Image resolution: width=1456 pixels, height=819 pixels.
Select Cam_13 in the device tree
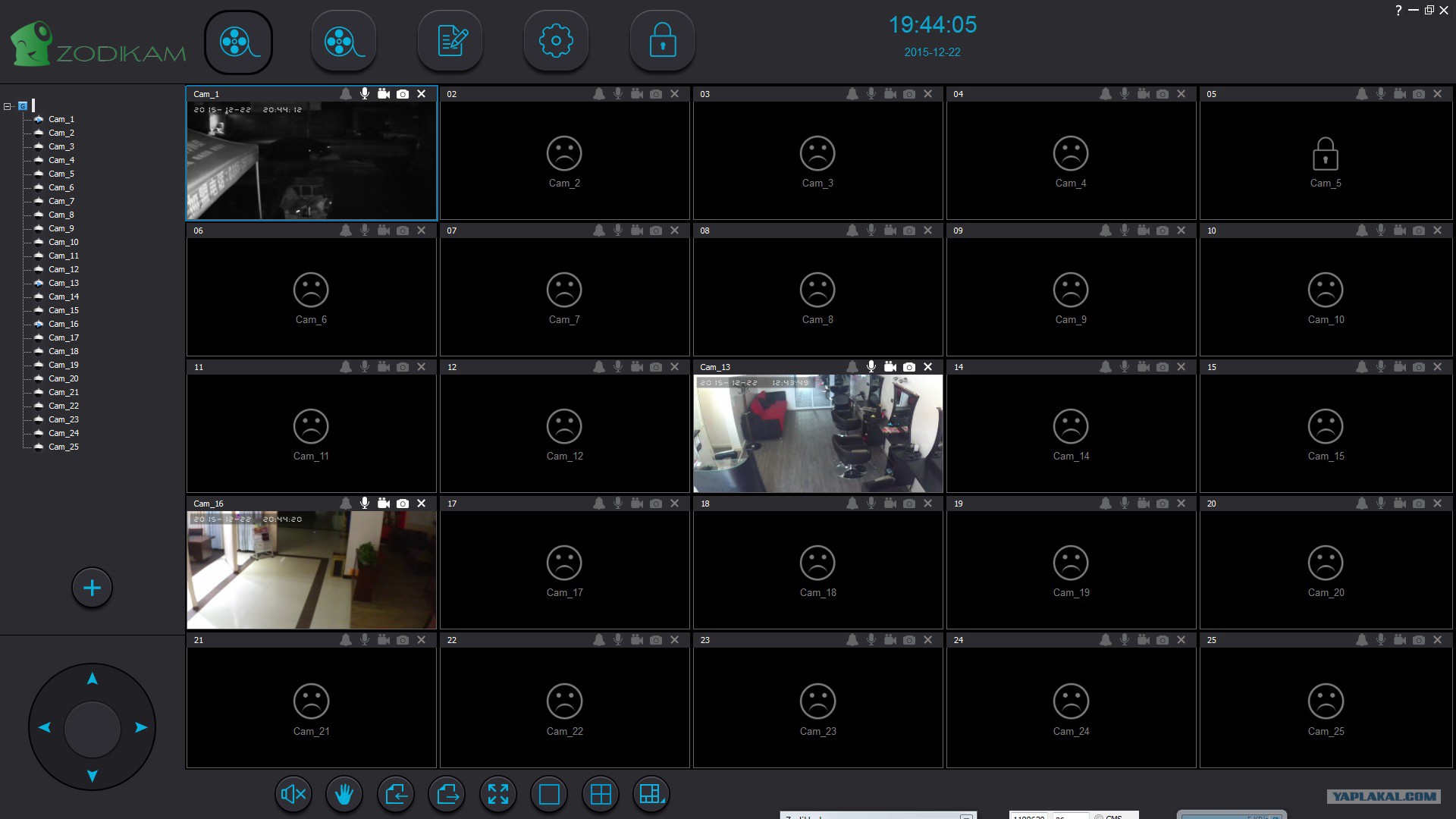pos(63,283)
